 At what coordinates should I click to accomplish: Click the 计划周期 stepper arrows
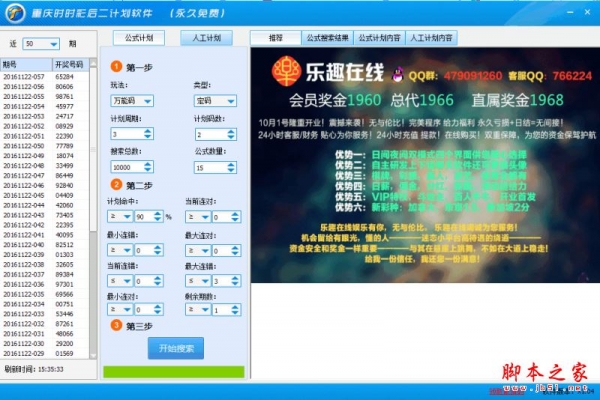click(148, 134)
